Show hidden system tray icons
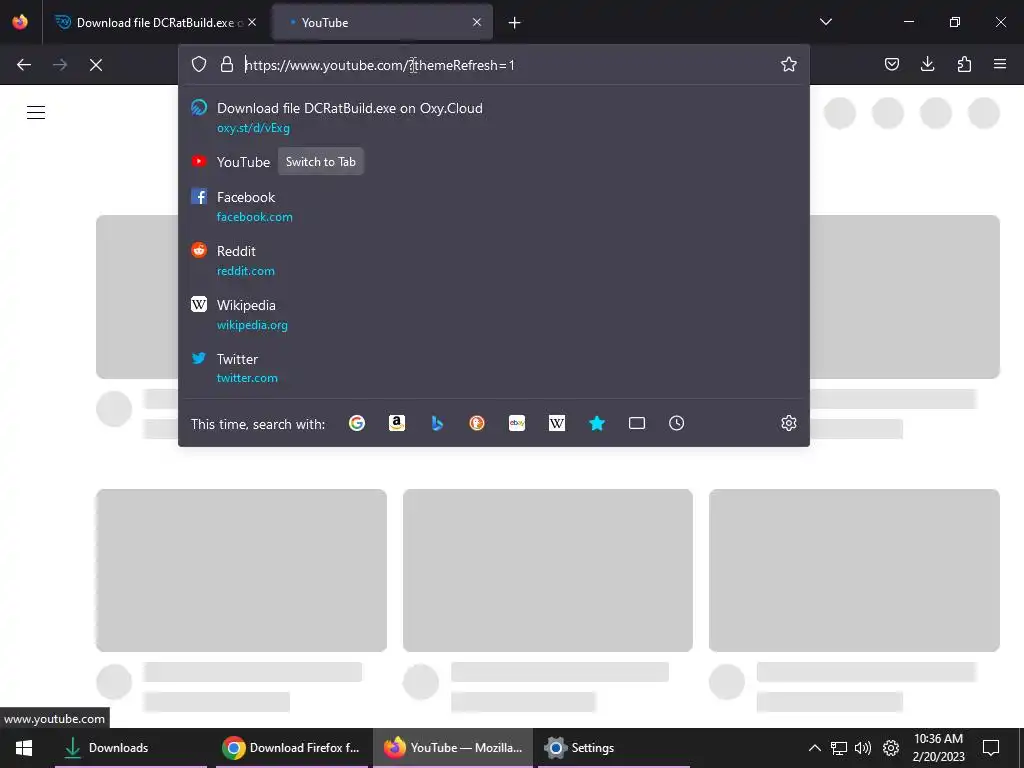The height and width of the screenshot is (768, 1024). click(x=814, y=748)
